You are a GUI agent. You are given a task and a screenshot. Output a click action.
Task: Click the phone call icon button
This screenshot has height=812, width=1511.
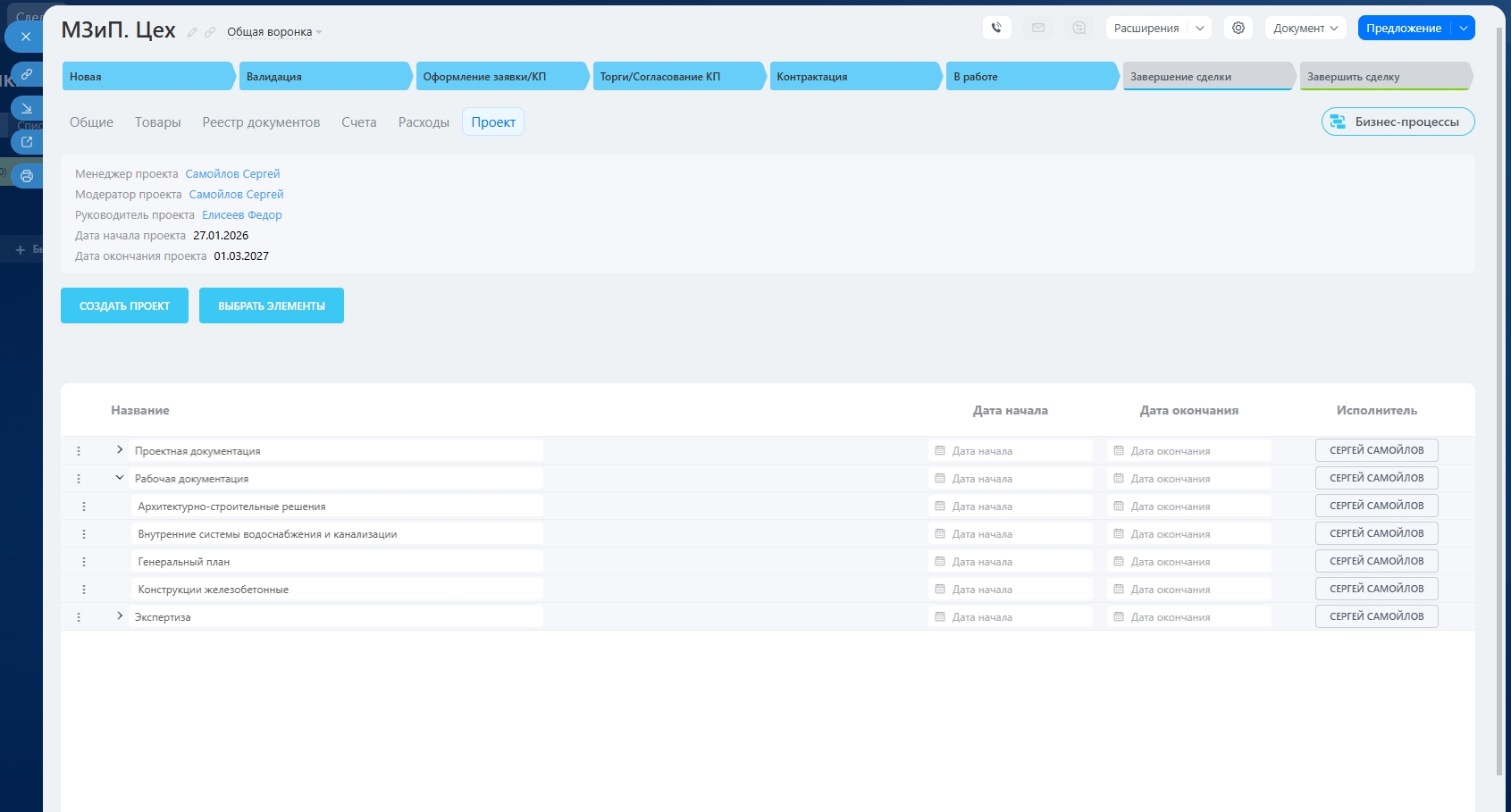[996, 28]
